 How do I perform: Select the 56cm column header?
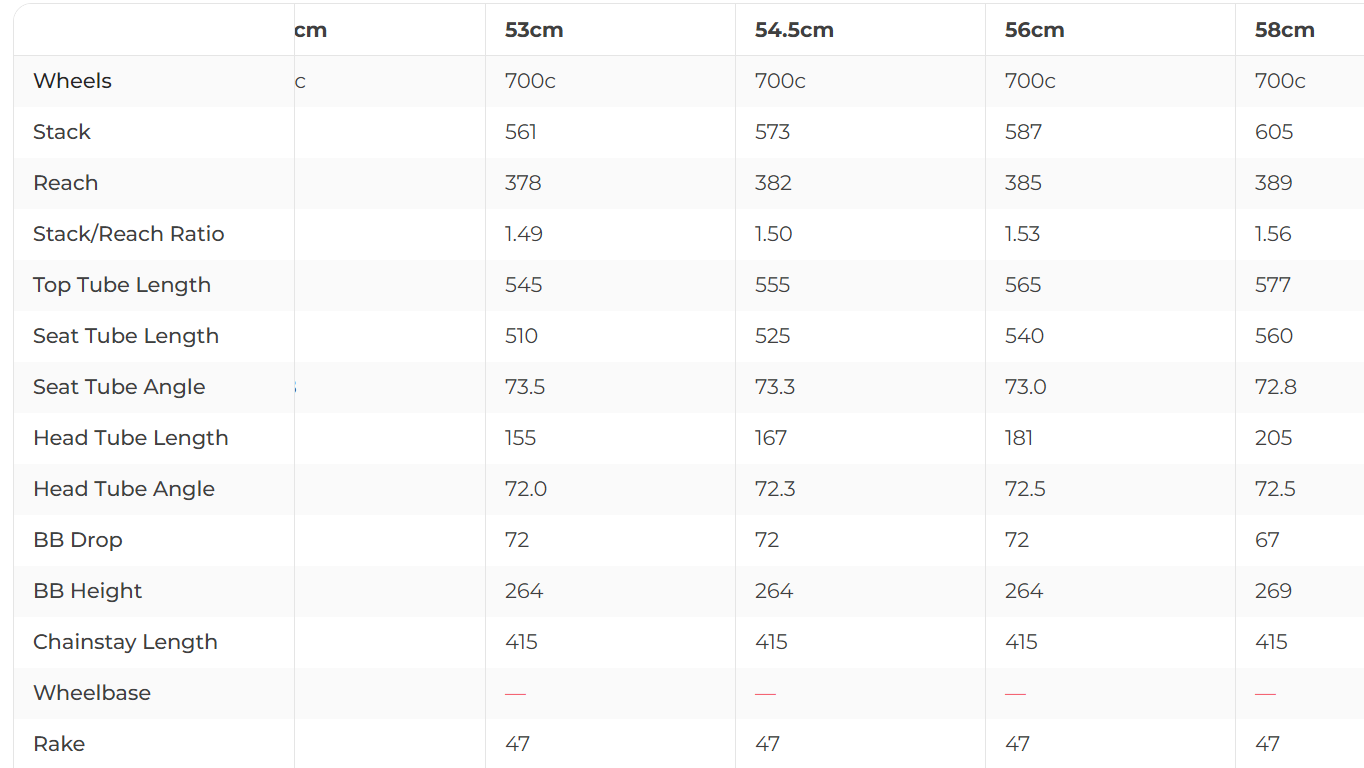click(x=1034, y=30)
